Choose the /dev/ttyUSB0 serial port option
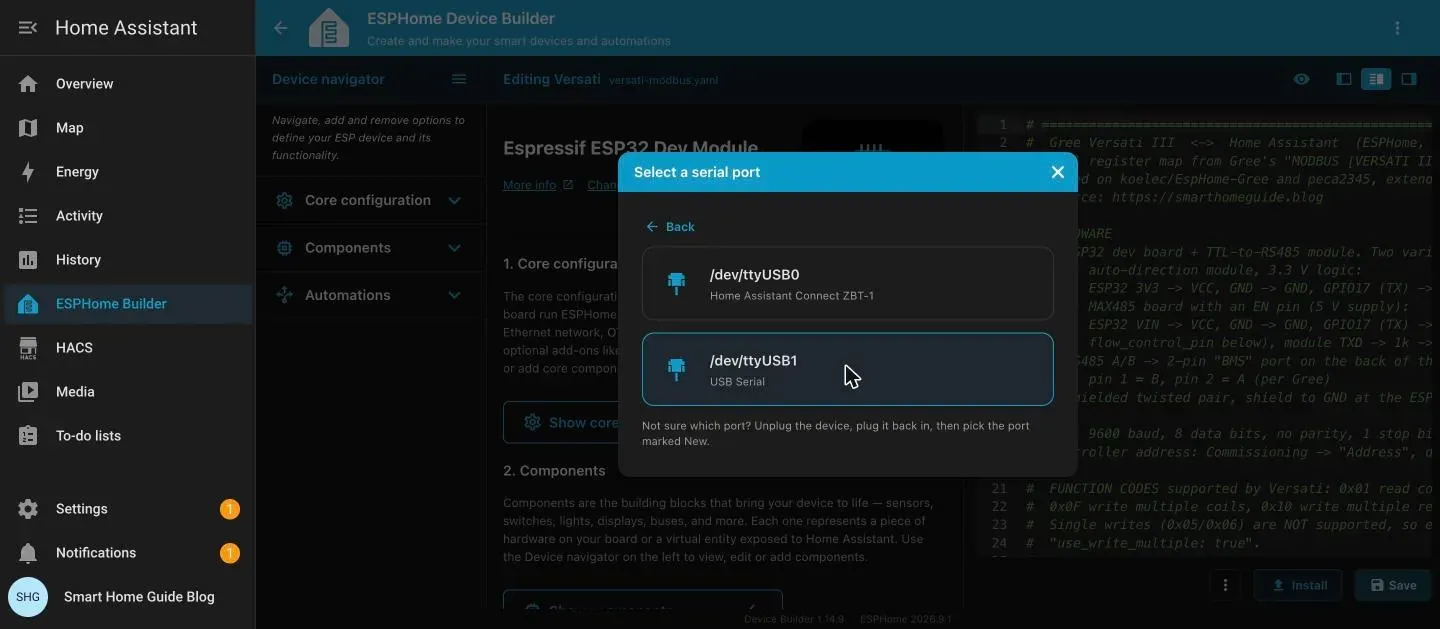 pyautogui.click(x=848, y=283)
